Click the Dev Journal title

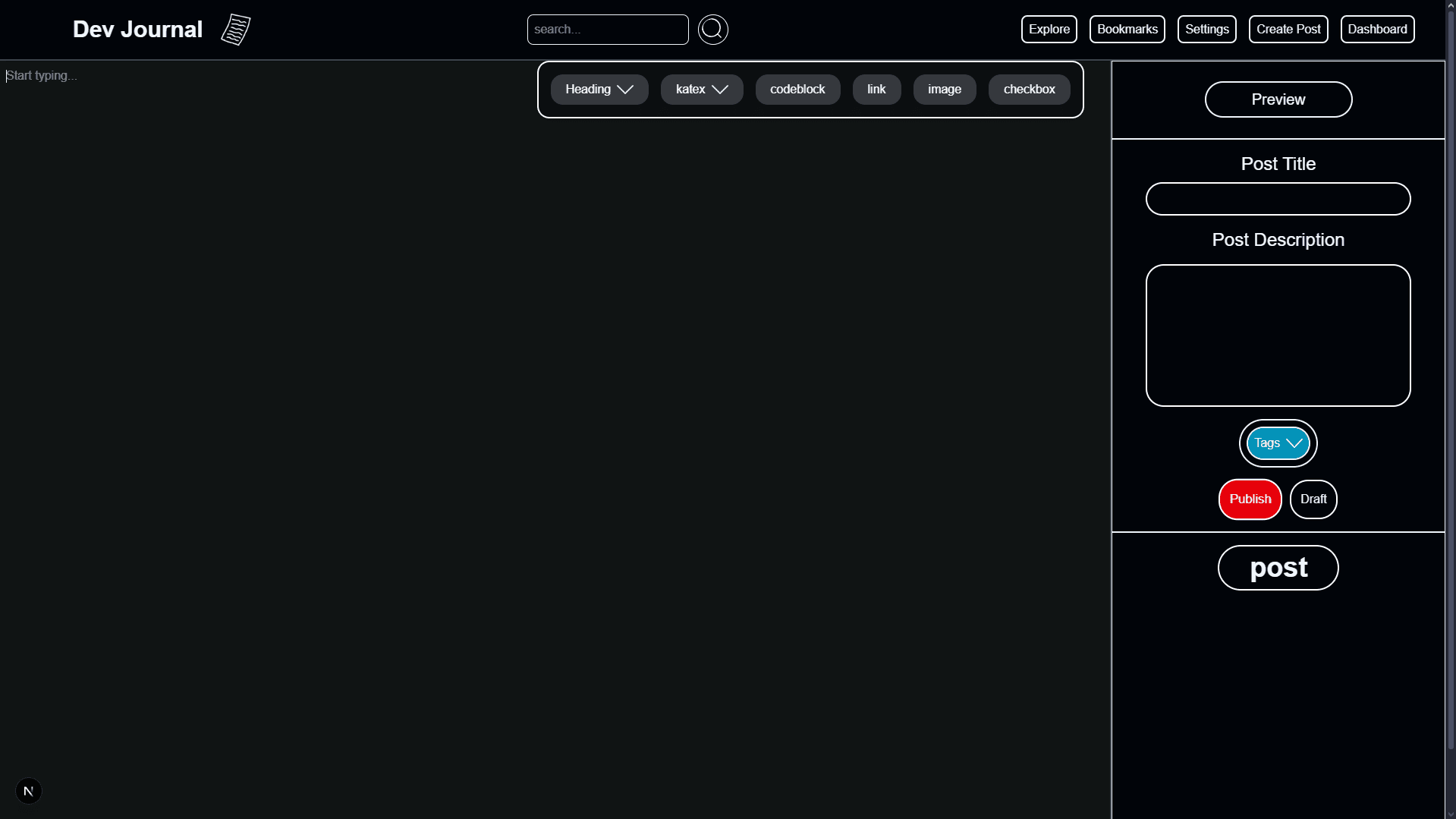pos(137,30)
